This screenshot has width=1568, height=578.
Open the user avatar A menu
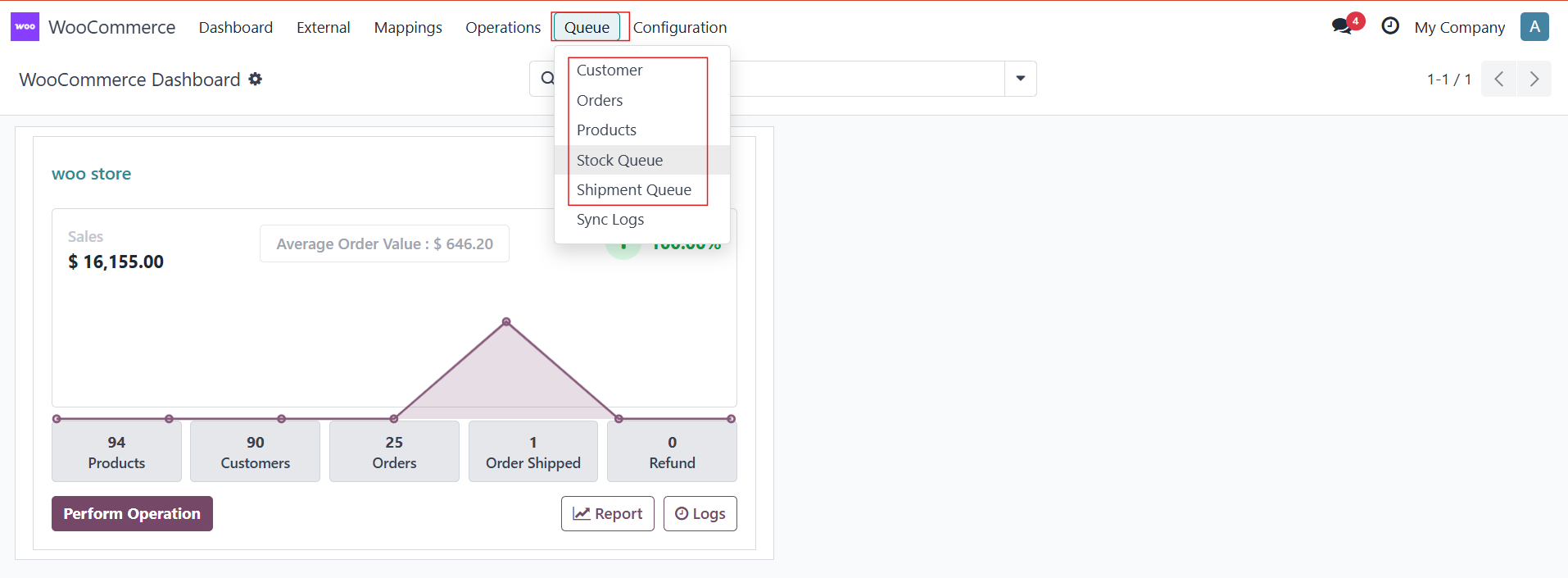1534,26
